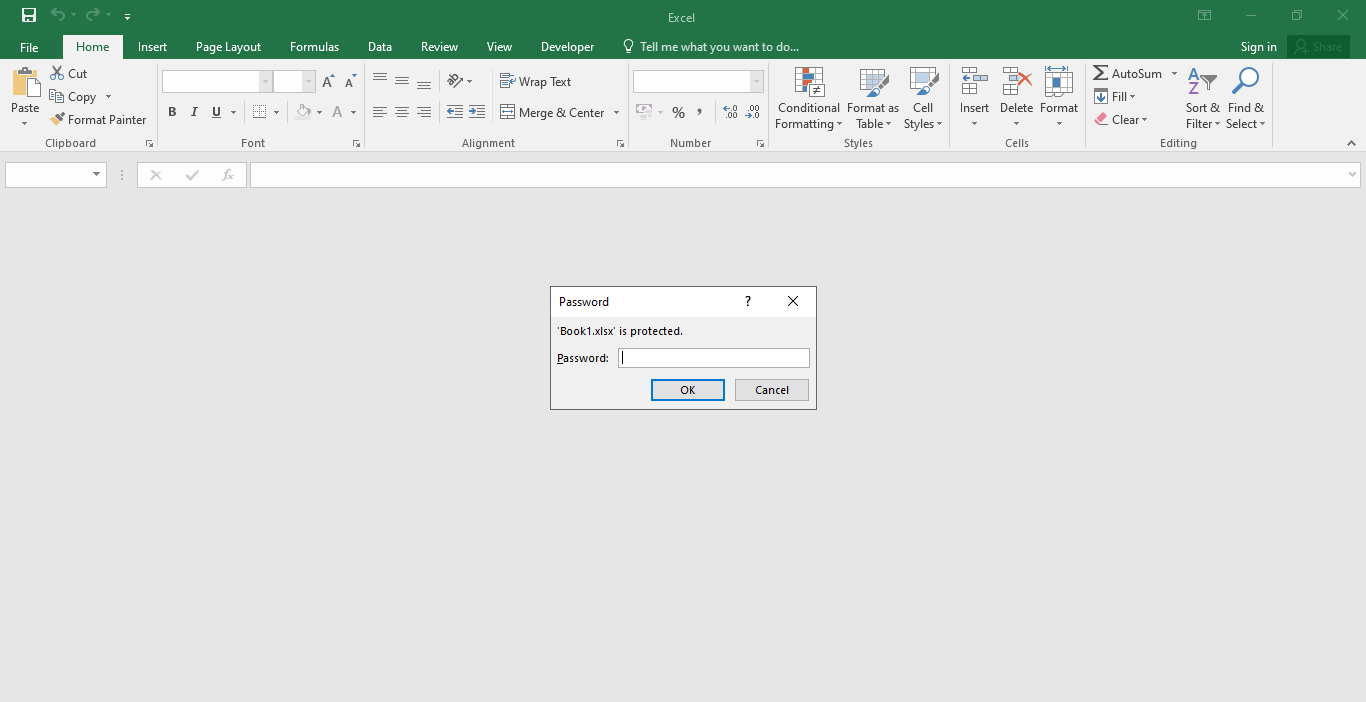This screenshot has width=1366, height=702.
Task: Click the Find & Select magnifier icon
Action: coord(1245,83)
